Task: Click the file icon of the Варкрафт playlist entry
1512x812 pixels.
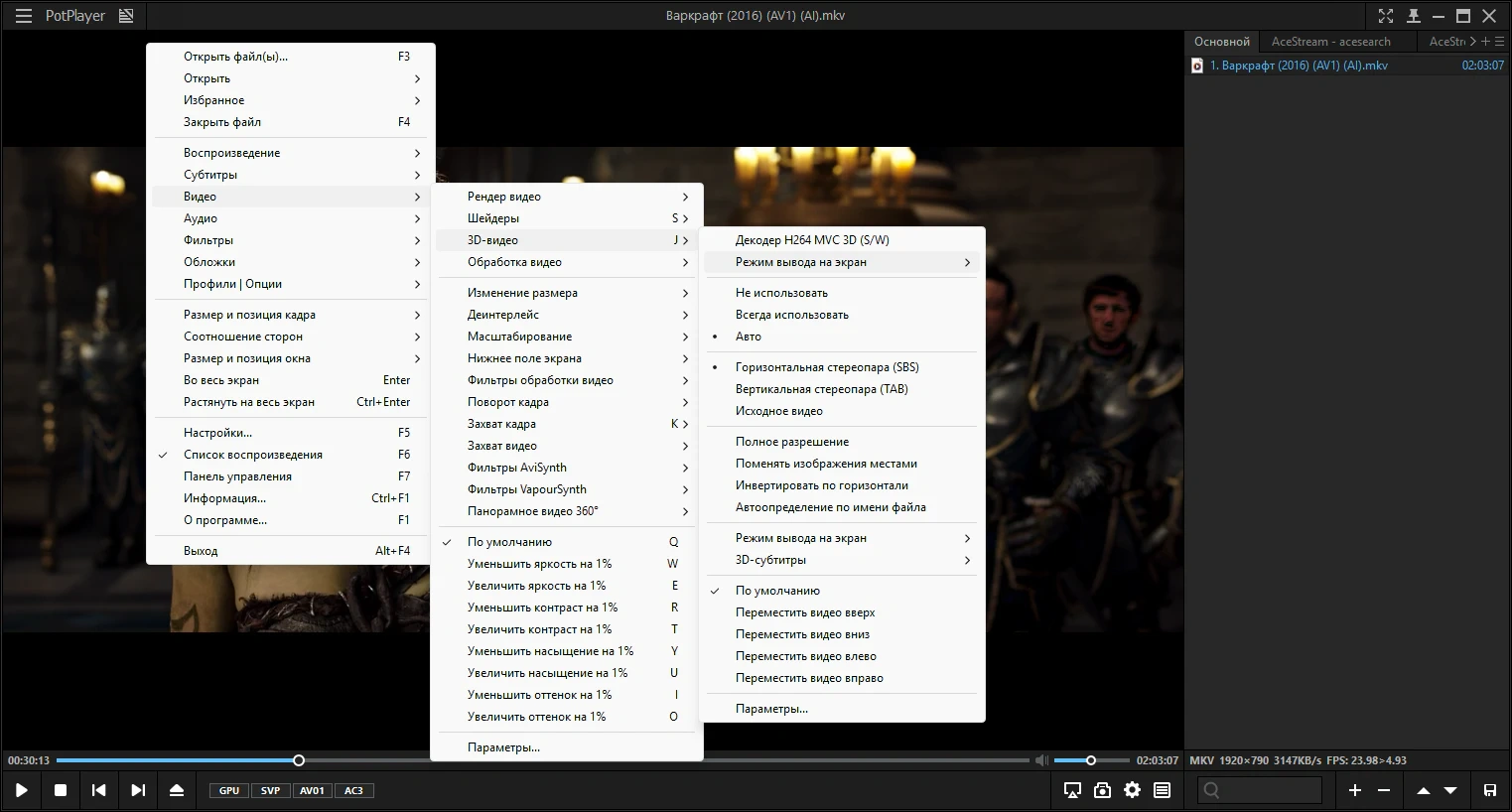Action: click(x=1197, y=66)
